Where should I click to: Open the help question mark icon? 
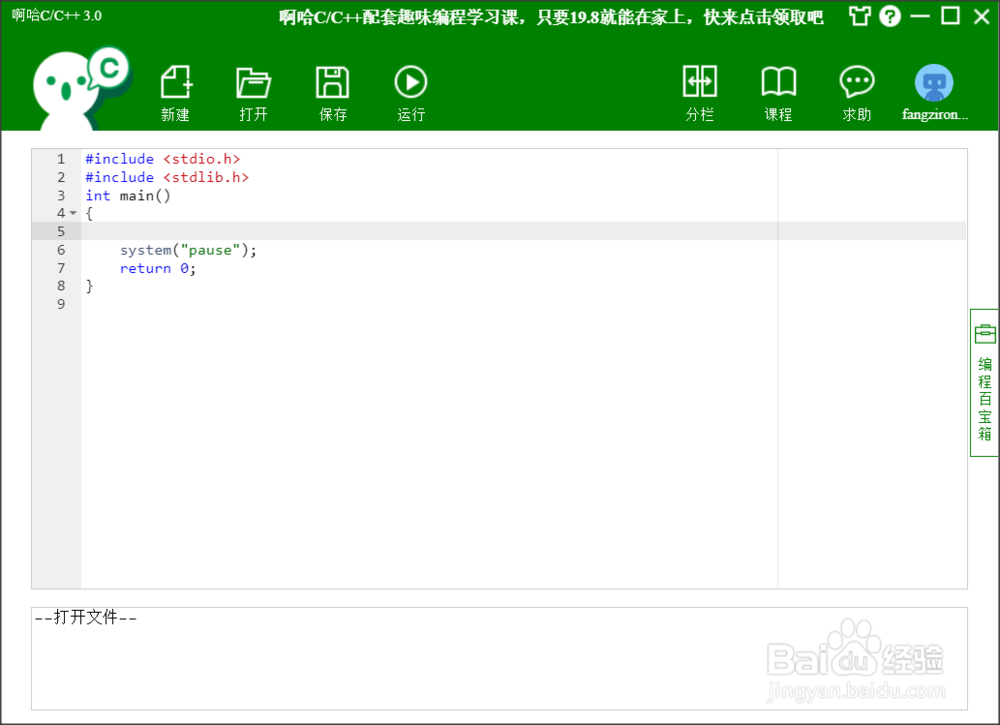coord(890,16)
